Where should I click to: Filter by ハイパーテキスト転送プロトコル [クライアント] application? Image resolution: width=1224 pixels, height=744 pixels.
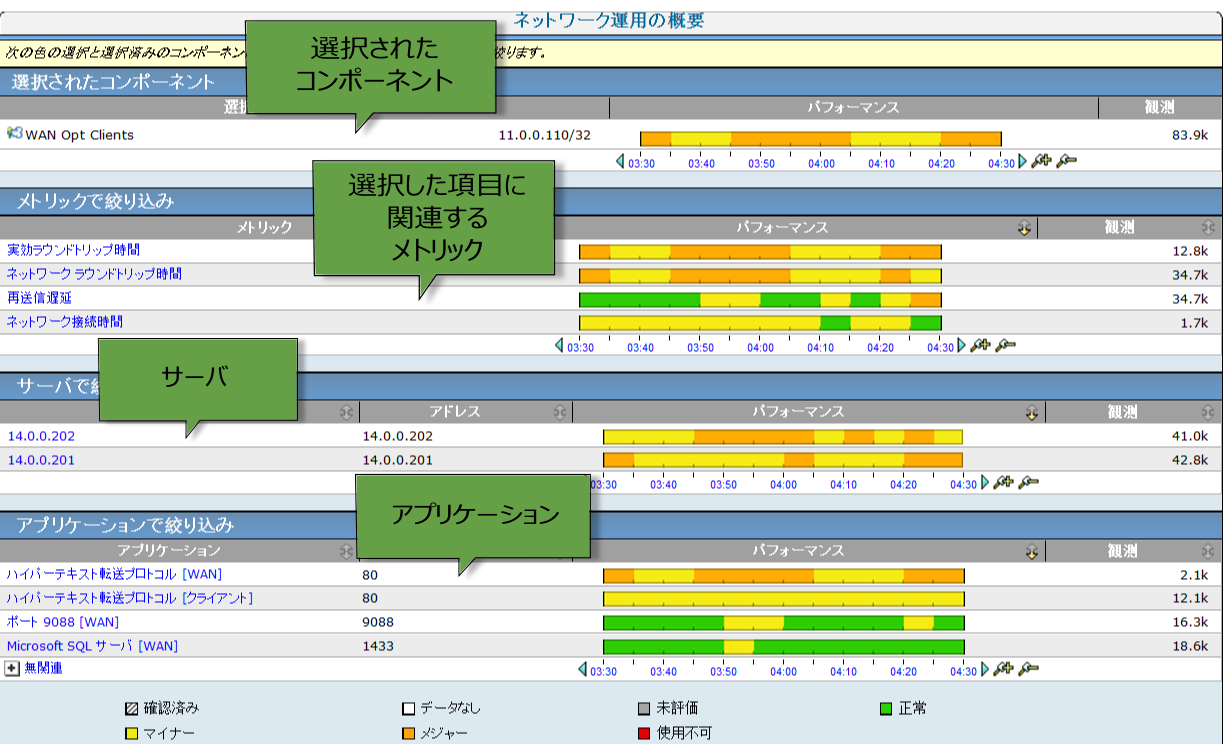coord(130,598)
